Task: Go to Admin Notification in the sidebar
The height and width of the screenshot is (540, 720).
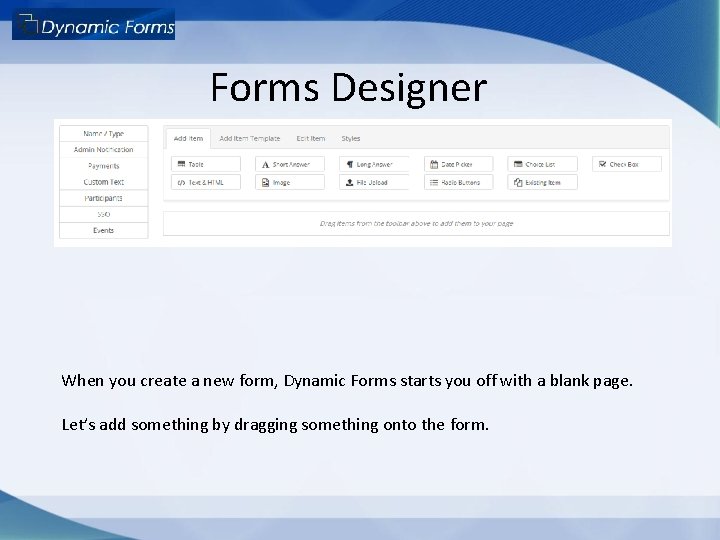Action: coord(104,150)
